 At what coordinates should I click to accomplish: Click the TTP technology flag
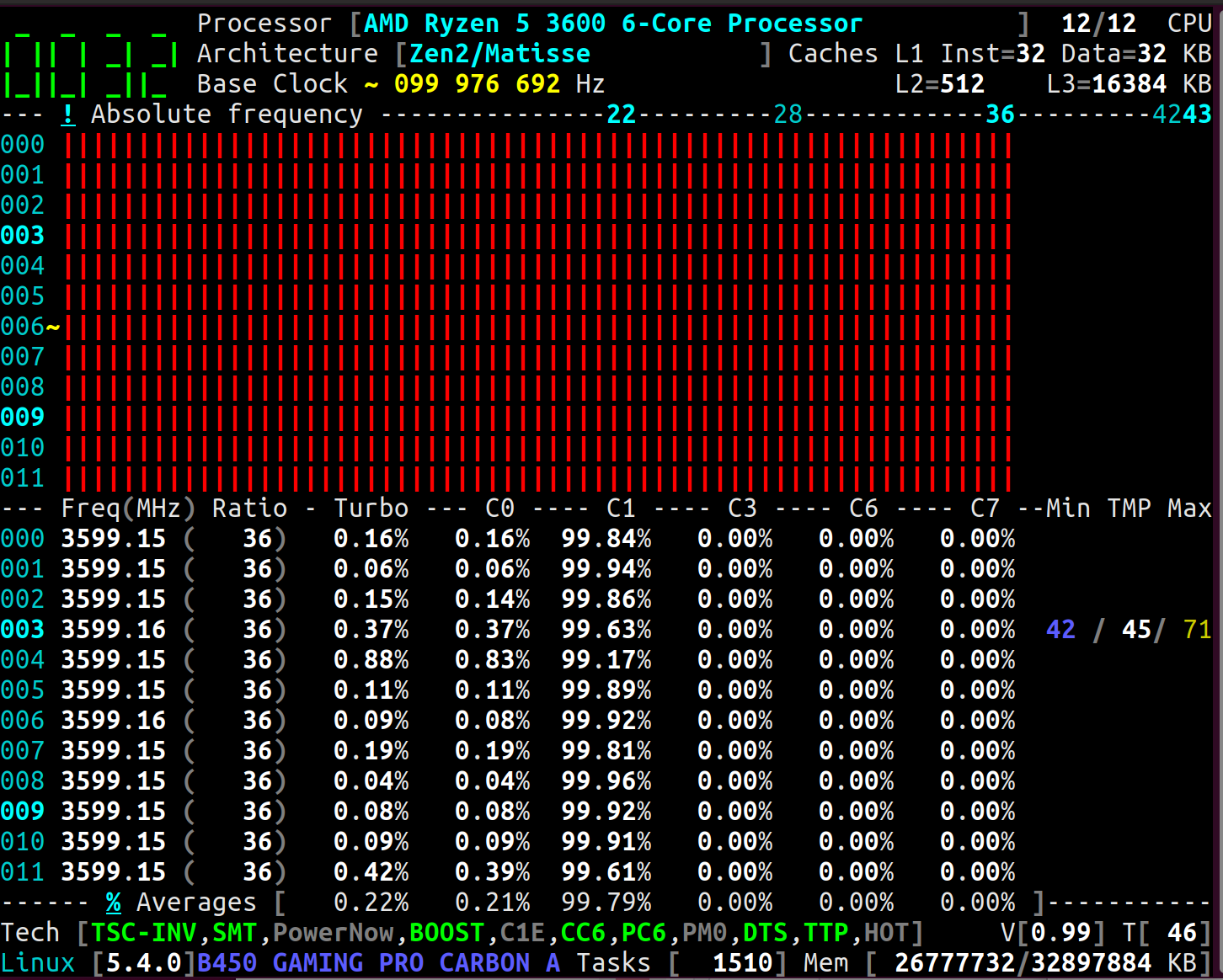(825, 933)
